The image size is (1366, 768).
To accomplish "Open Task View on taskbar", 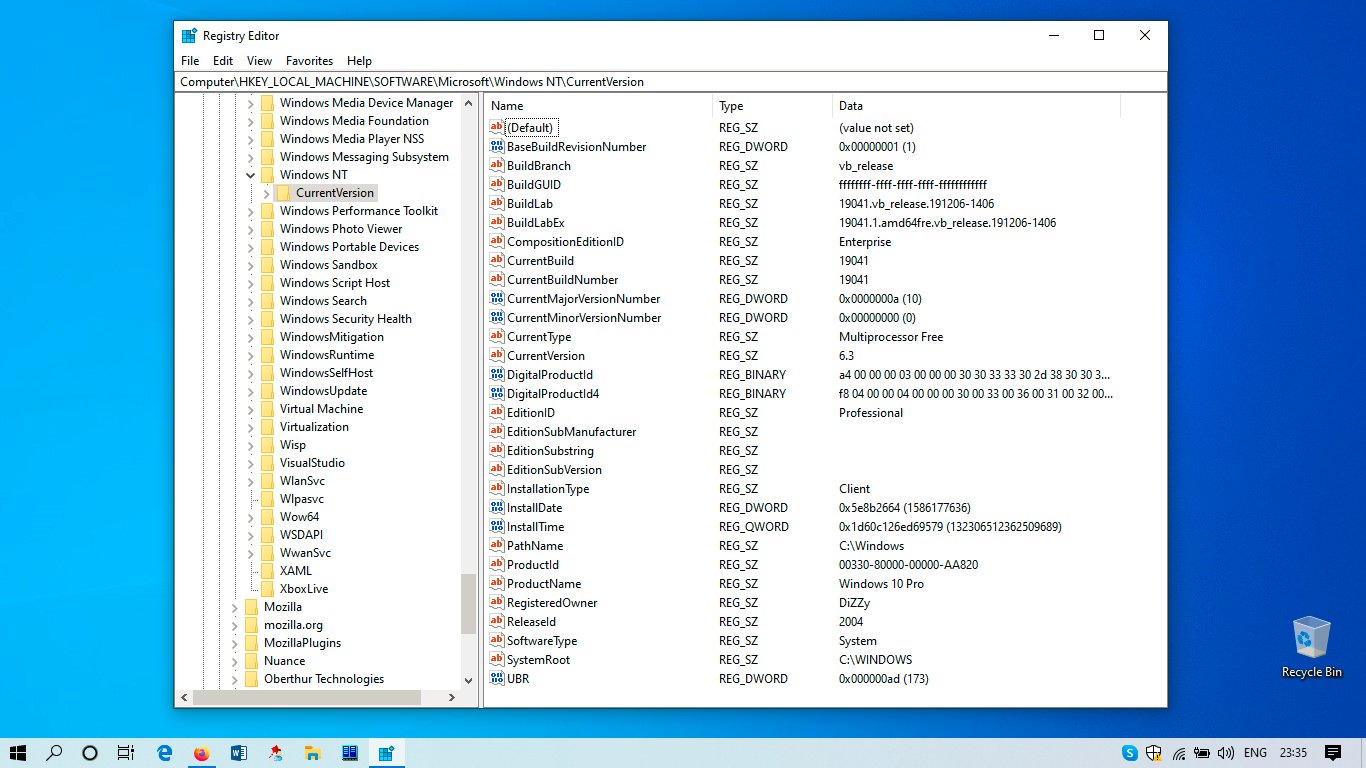I will [125, 753].
